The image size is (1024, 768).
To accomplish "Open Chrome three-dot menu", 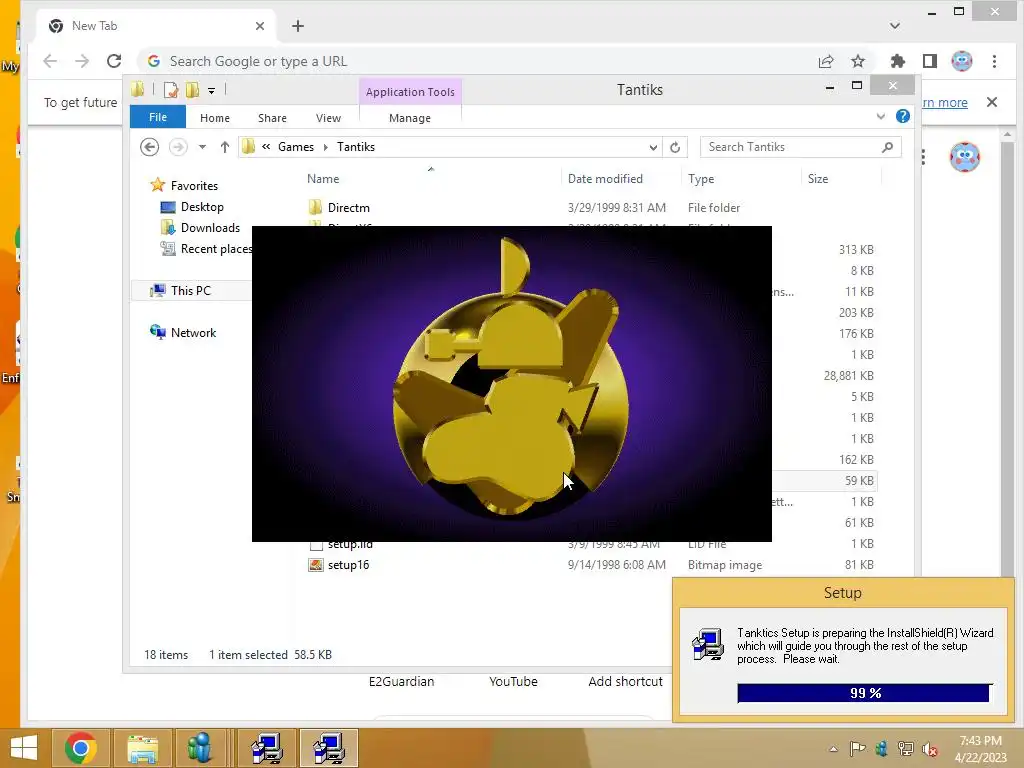I will (995, 61).
